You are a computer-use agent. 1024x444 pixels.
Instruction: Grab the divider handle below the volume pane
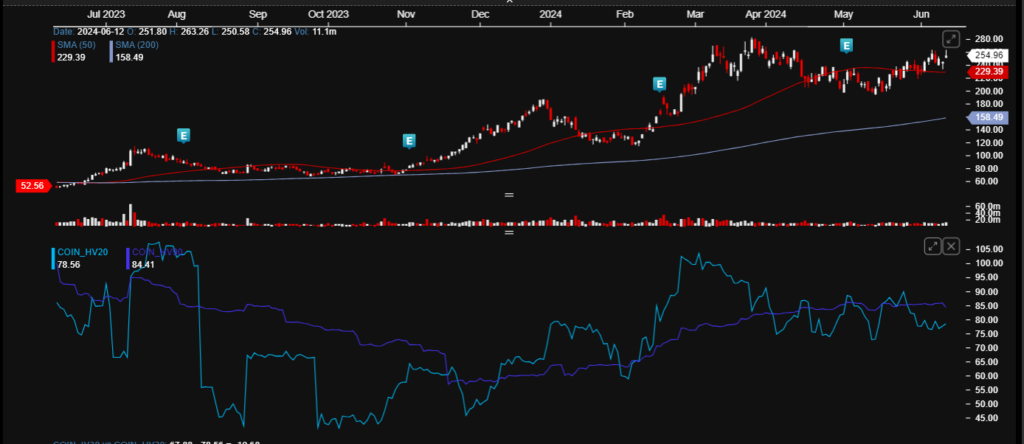click(x=509, y=232)
